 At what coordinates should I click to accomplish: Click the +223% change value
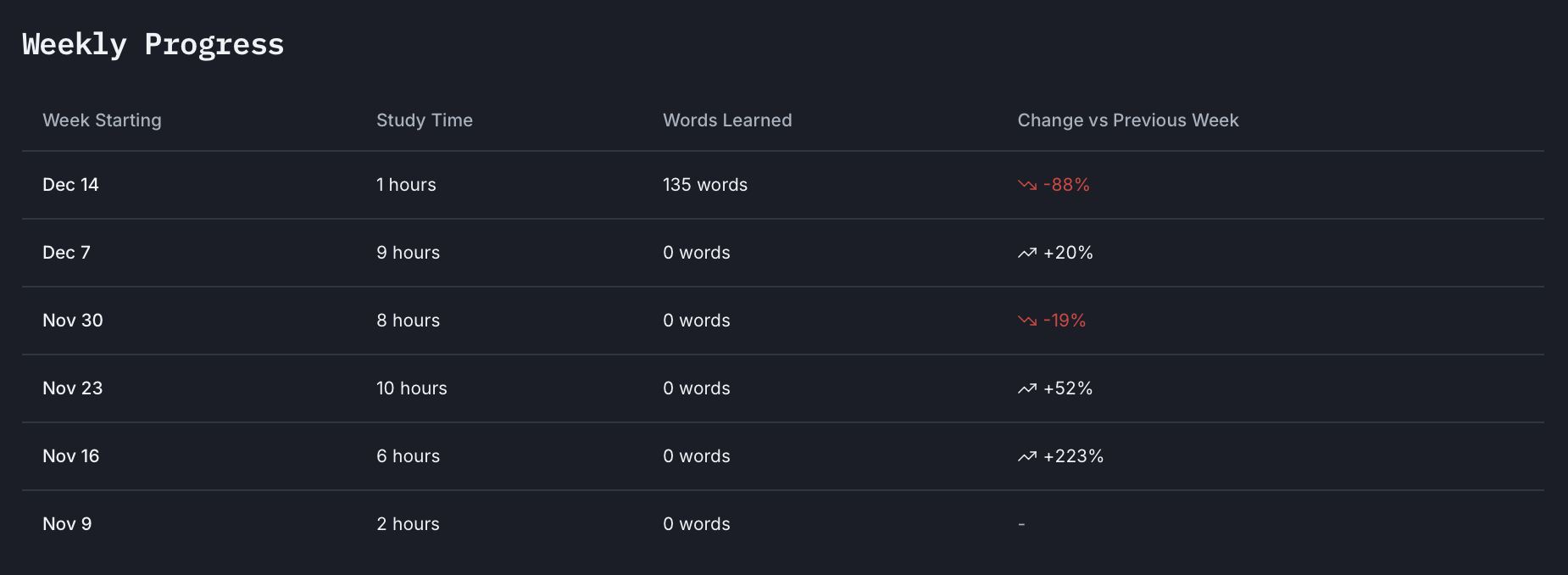pos(1073,456)
